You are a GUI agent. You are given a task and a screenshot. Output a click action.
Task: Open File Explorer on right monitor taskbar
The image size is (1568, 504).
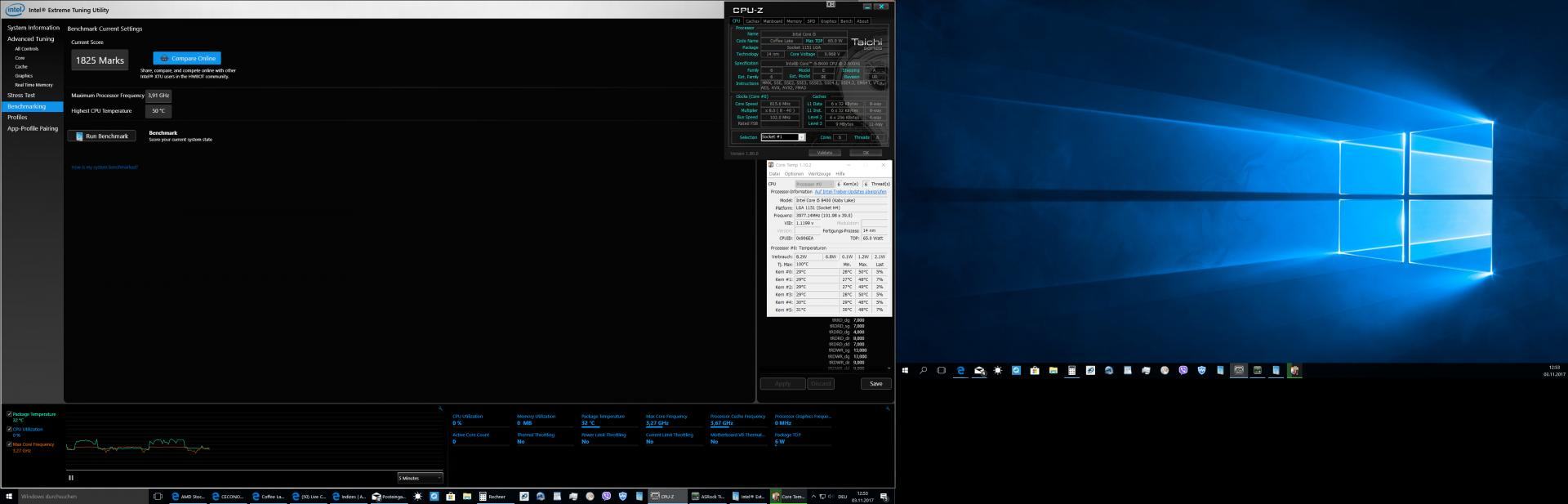click(1053, 370)
